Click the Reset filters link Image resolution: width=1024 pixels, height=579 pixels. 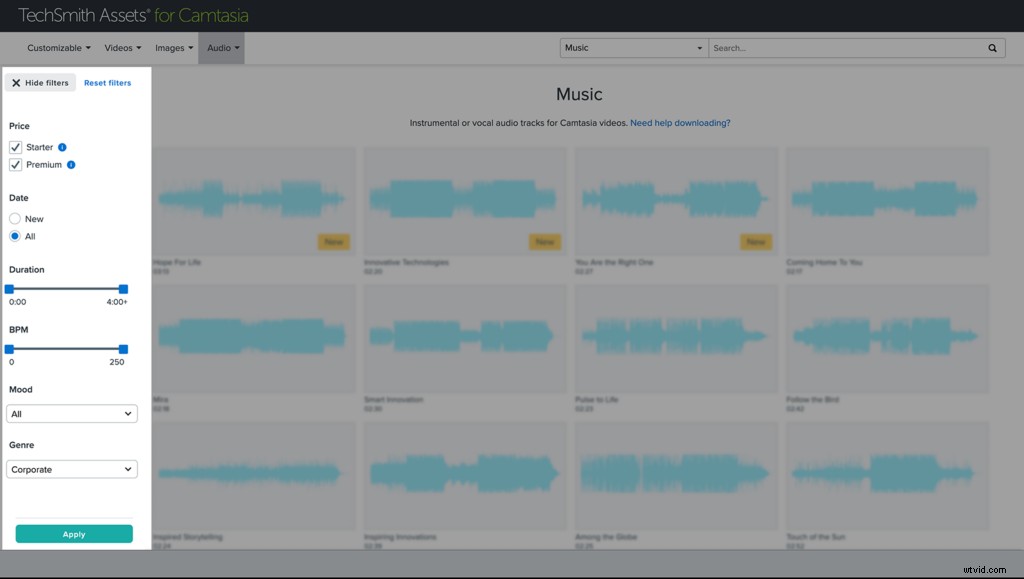(108, 82)
